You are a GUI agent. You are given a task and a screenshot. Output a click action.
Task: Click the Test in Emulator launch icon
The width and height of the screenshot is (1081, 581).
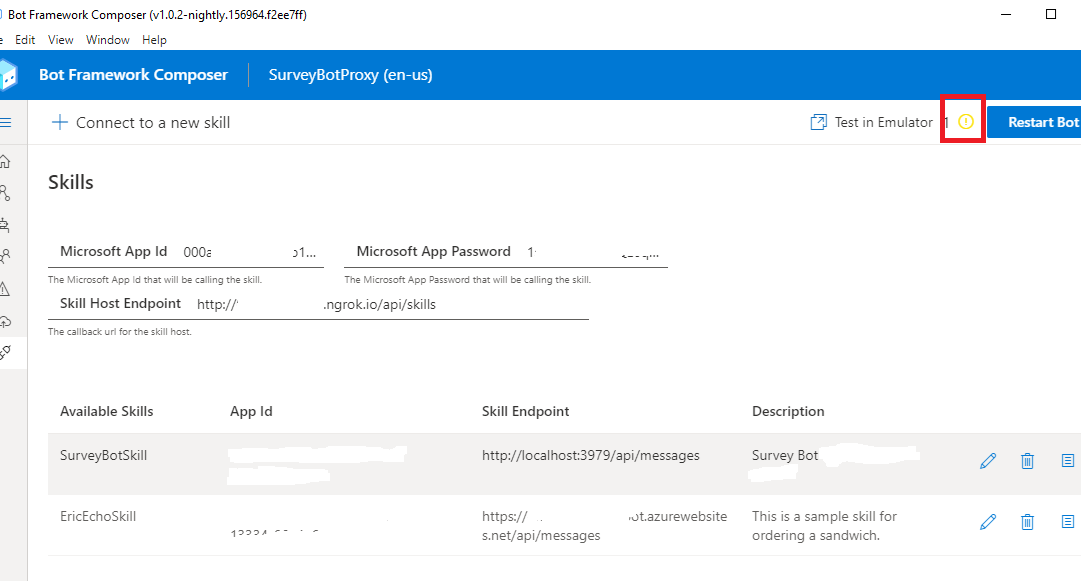(818, 123)
